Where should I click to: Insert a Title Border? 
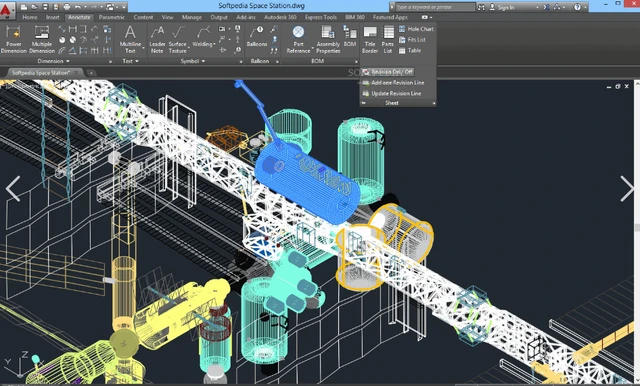370,39
